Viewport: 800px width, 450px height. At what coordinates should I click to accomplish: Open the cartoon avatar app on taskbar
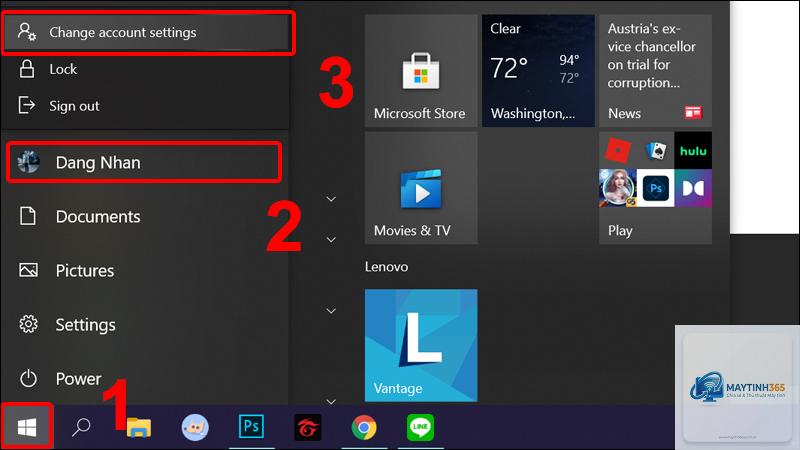click(195, 427)
